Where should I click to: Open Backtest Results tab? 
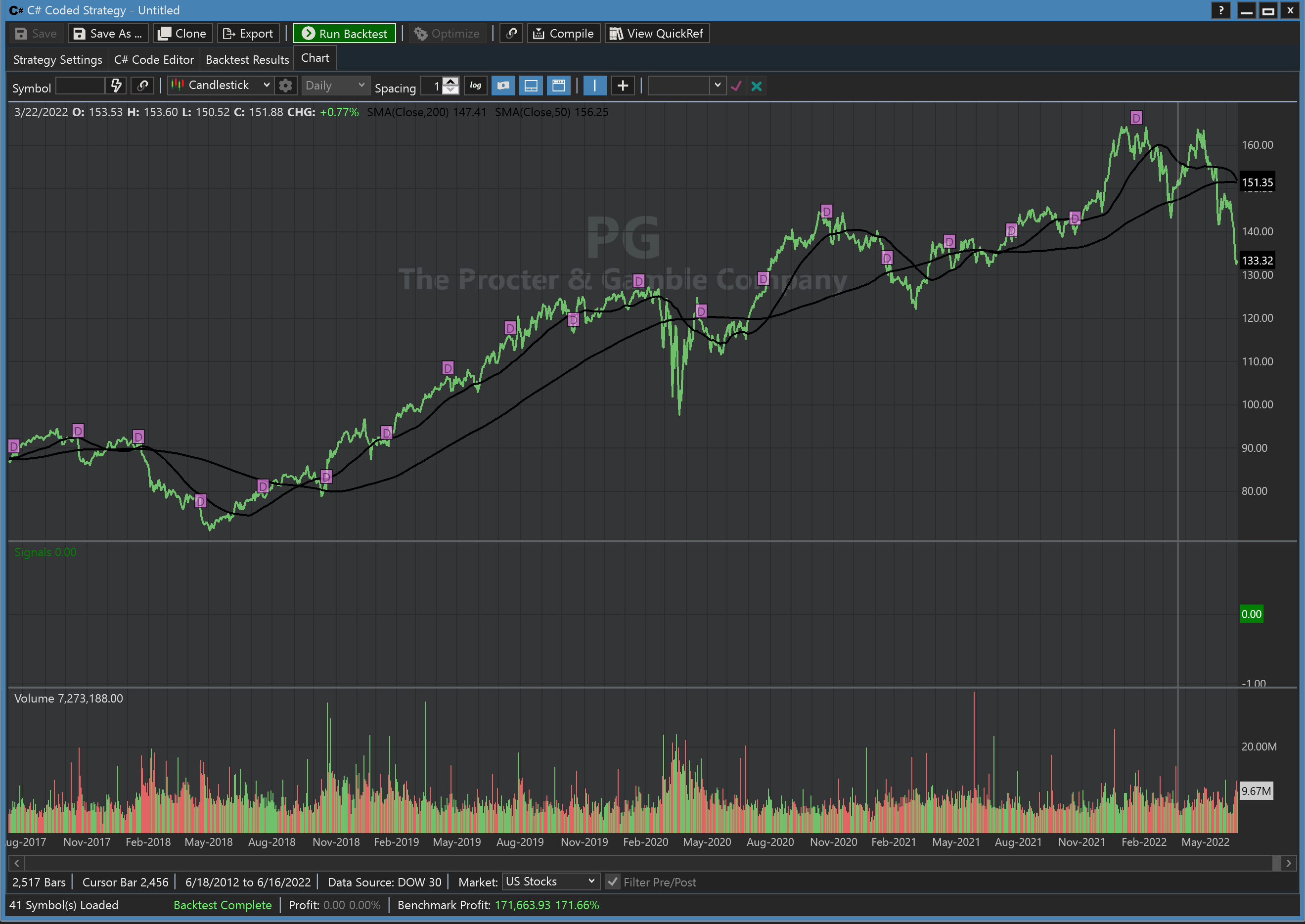[x=247, y=60]
